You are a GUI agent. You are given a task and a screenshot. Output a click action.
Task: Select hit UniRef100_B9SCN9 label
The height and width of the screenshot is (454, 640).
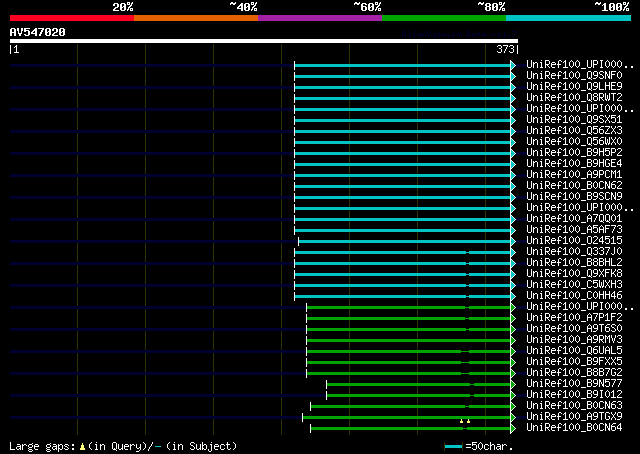click(574, 197)
